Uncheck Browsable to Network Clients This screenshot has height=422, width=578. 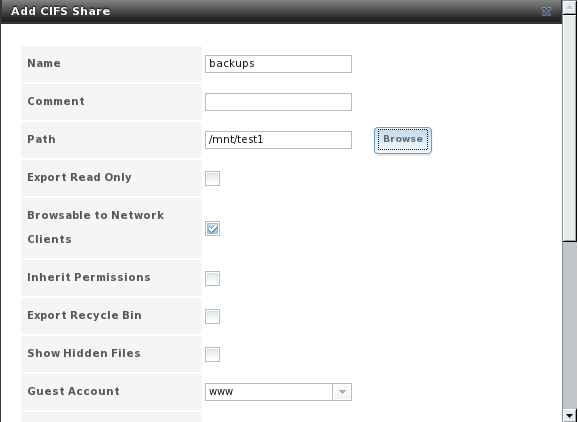tap(212, 229)
